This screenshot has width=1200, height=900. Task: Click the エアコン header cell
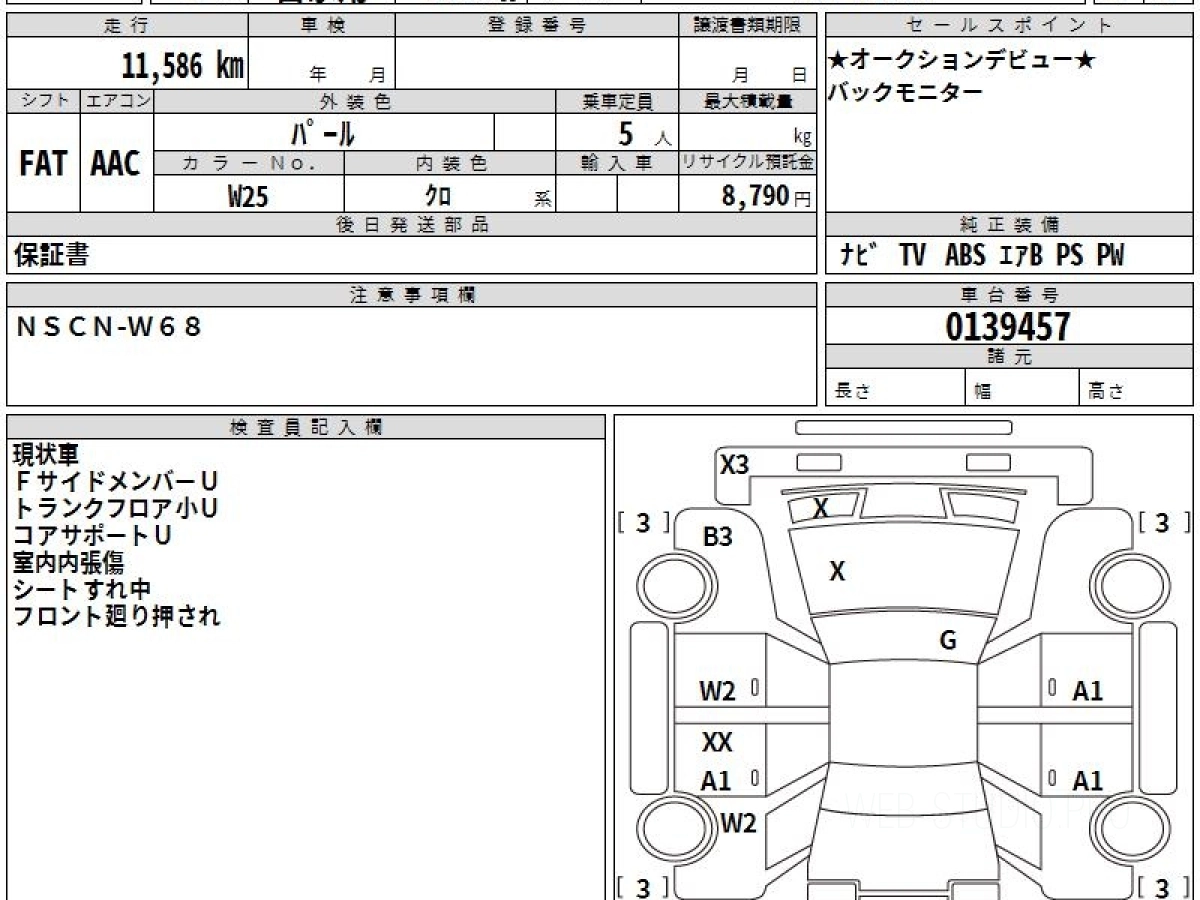pyautogui.click(x=117, y=101)
